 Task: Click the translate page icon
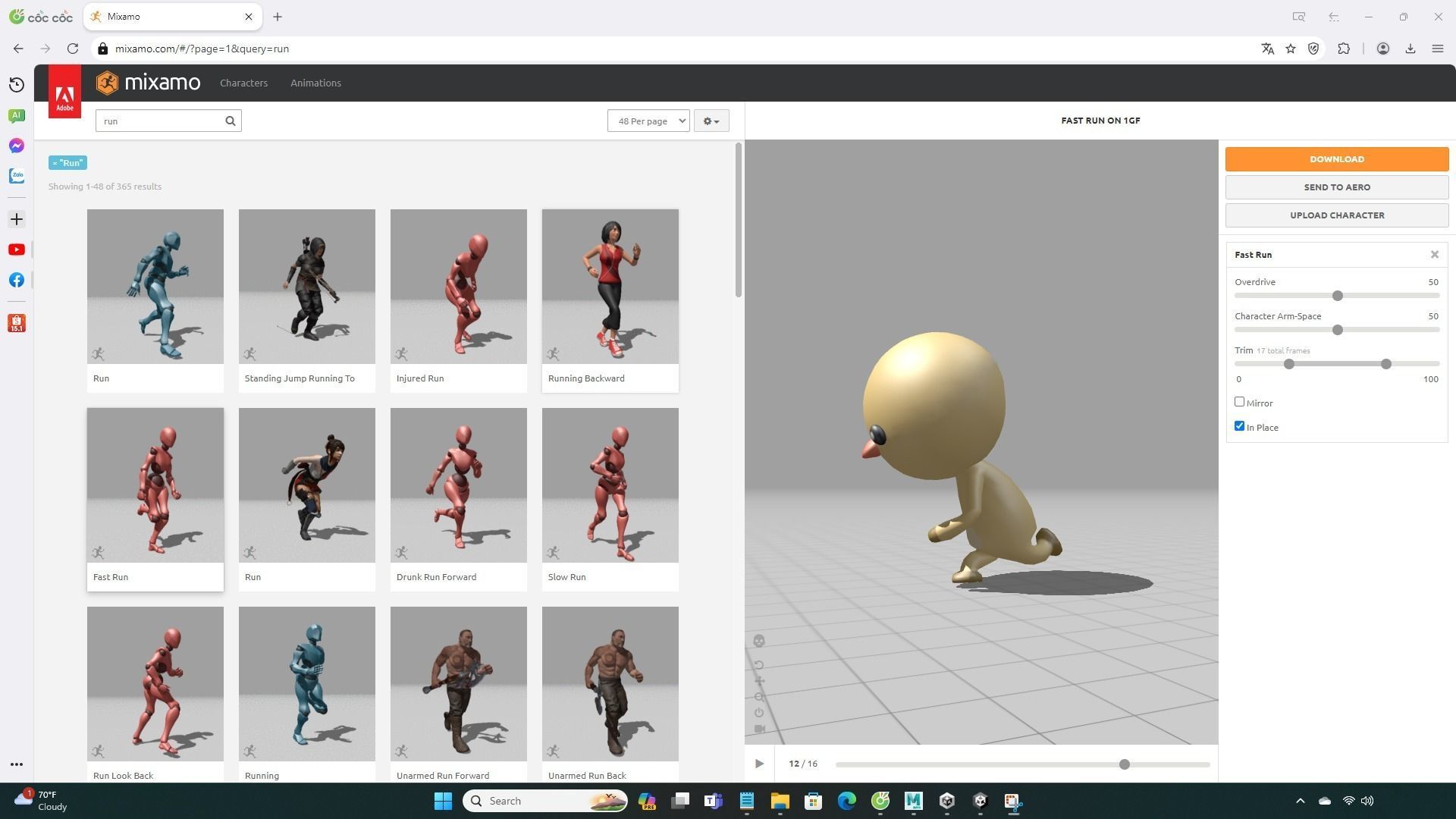1267,49
